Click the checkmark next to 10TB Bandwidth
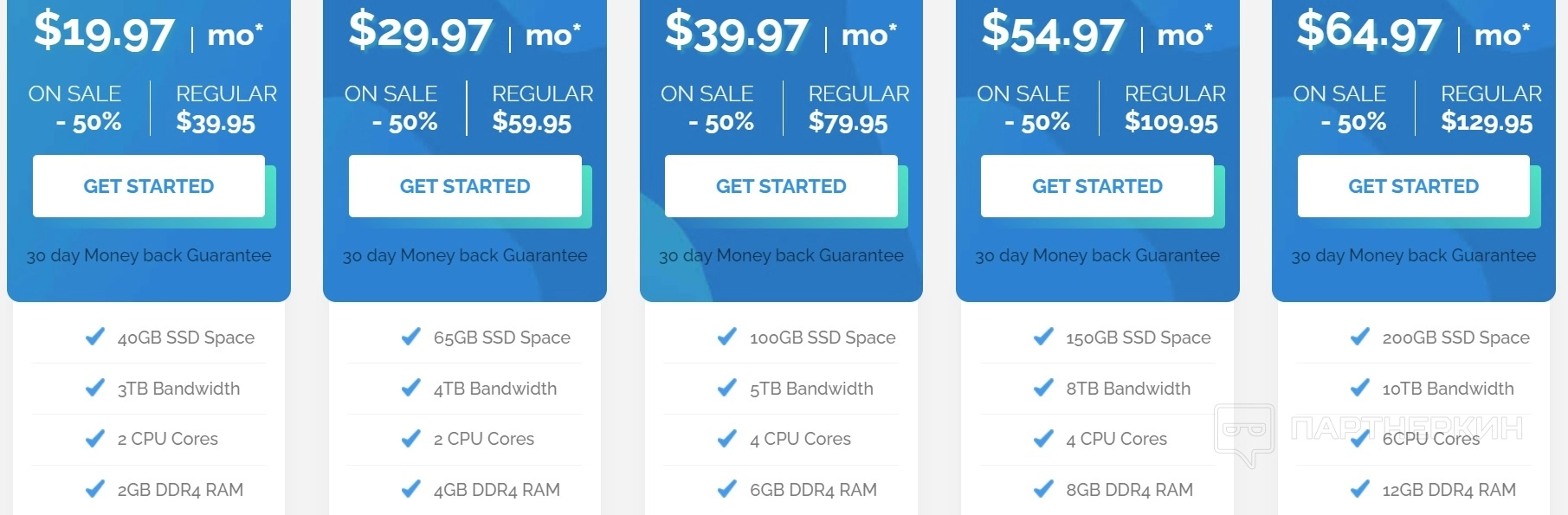1568x515 pixels. point(1360,388)
